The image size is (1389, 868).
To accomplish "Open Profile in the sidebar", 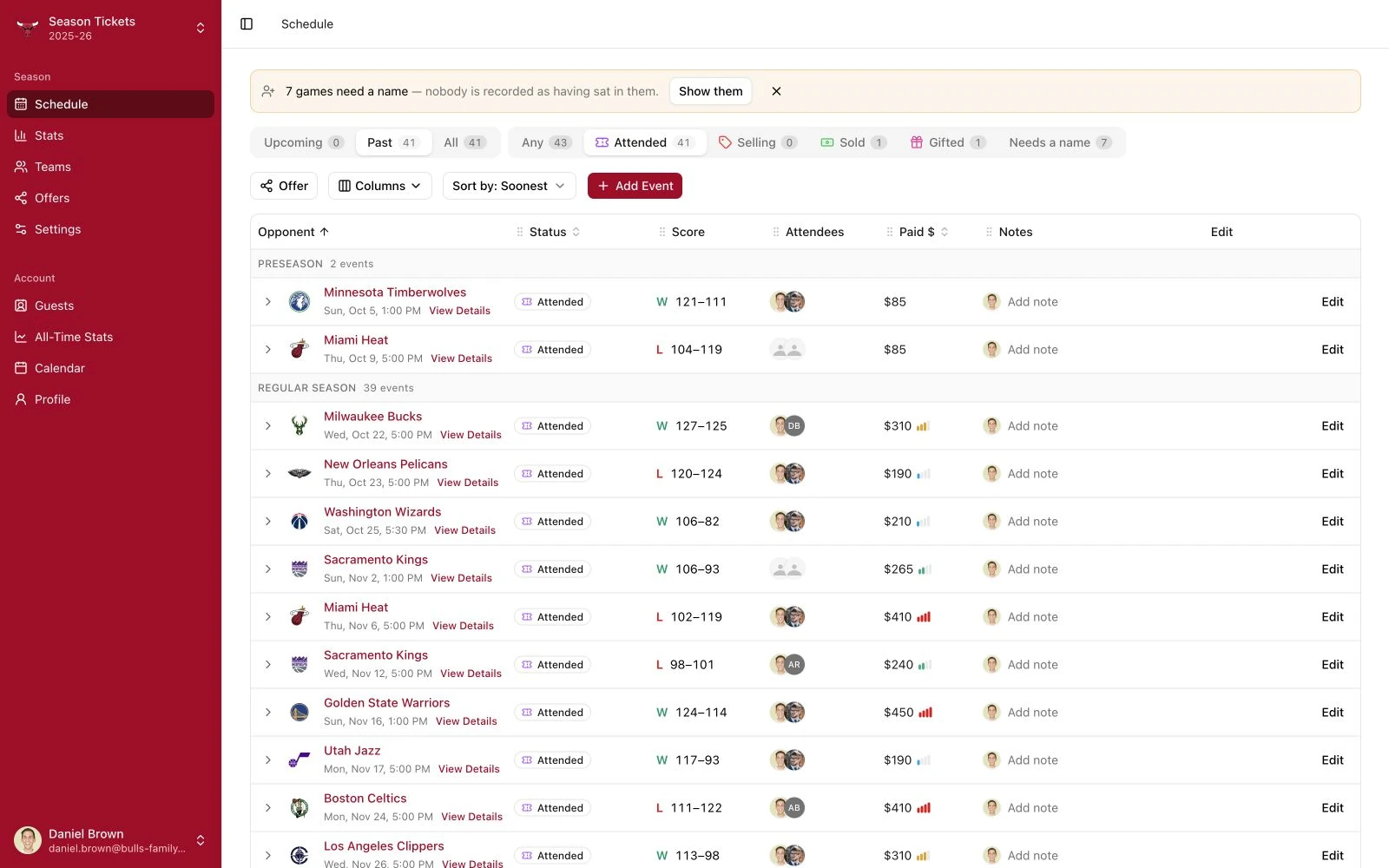I will [x=110, y=399].
